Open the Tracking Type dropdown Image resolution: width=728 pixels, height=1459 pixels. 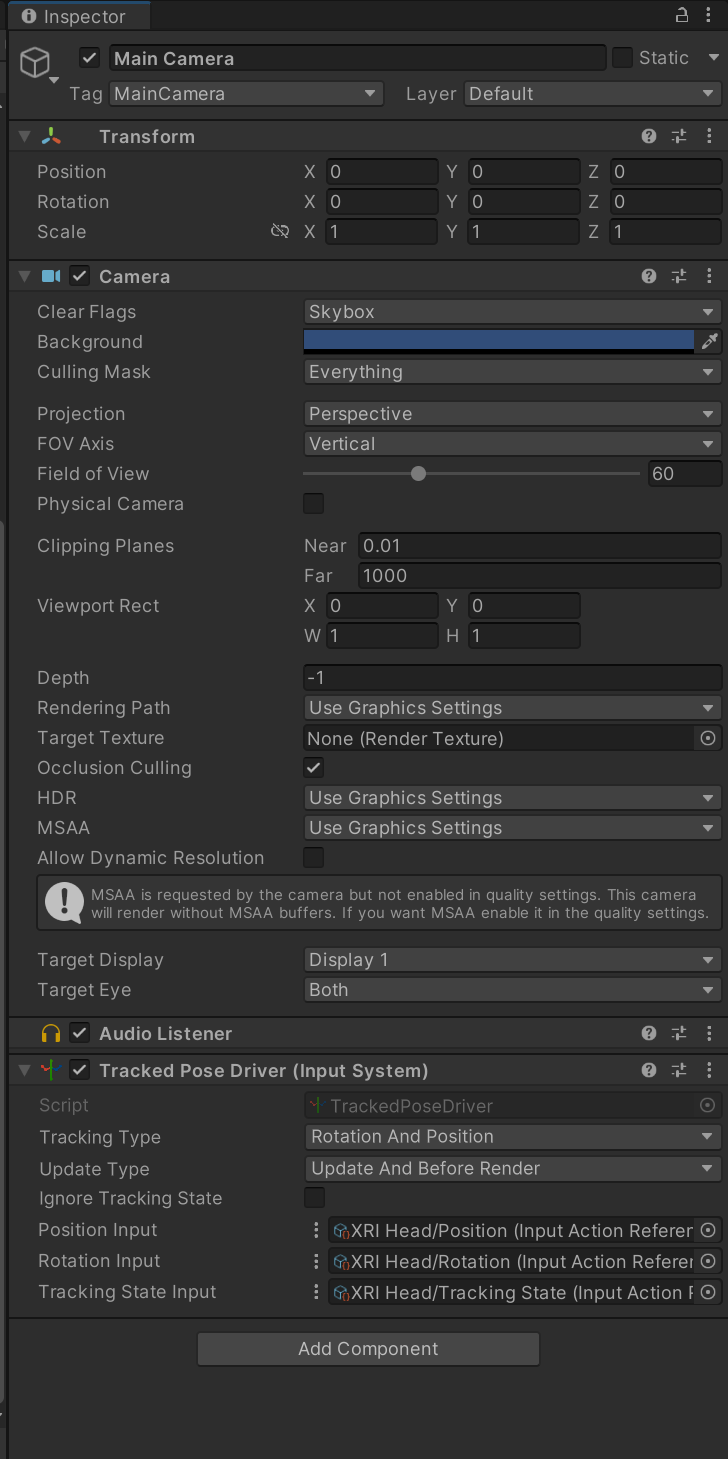pos(512,1137)
